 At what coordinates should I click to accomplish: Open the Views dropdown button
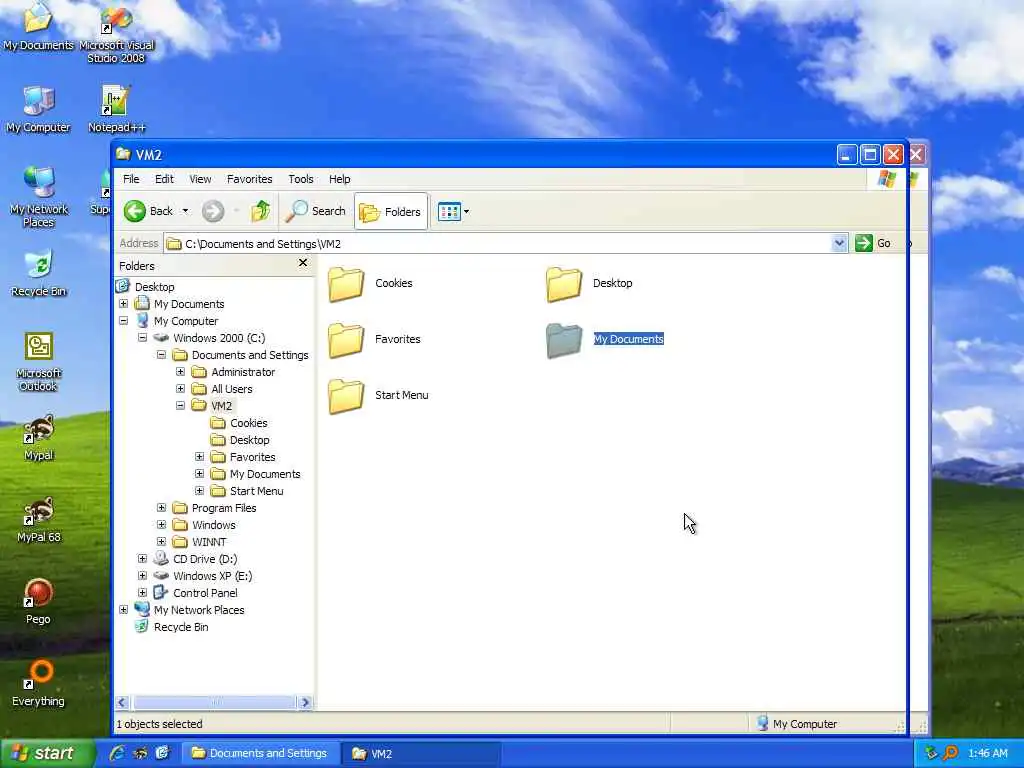[x=453, y=212]
